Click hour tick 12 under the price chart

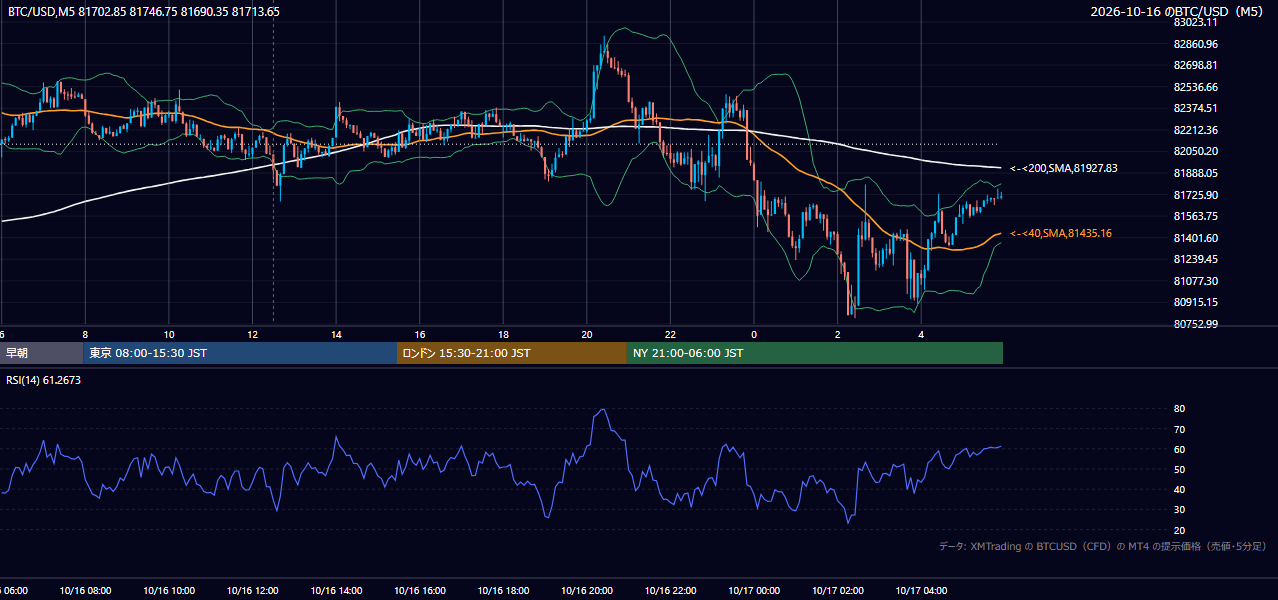[x=253, y=334]
